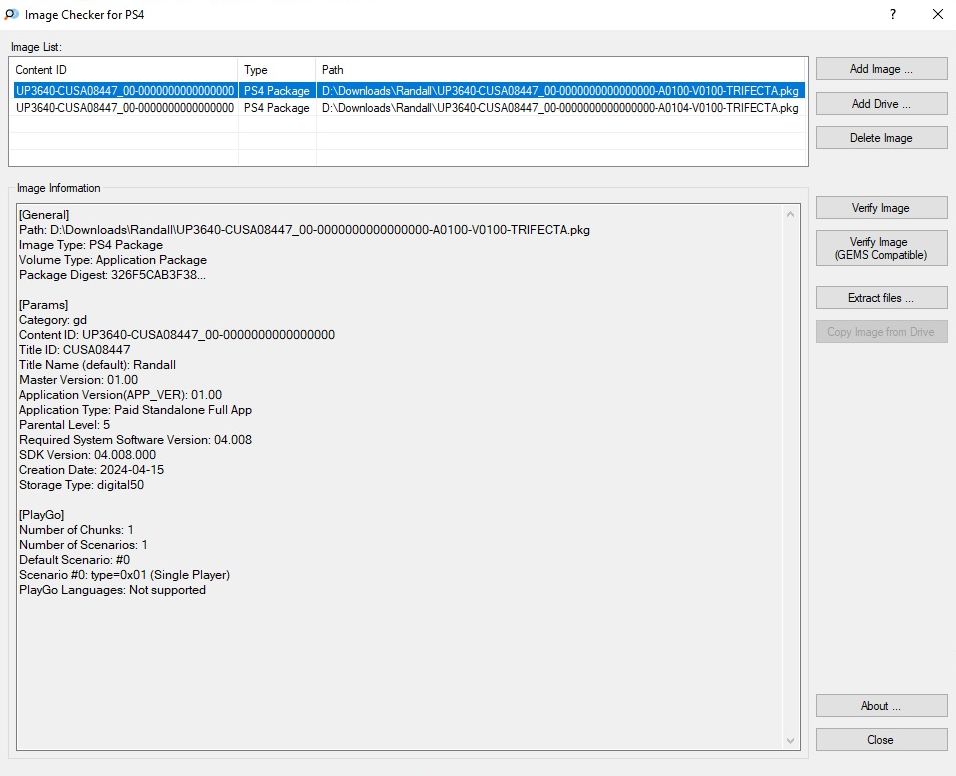Image resolution: width=956 pixels, height=776 pixels.
Task: Sort by the Type column header
Action: 277,69
